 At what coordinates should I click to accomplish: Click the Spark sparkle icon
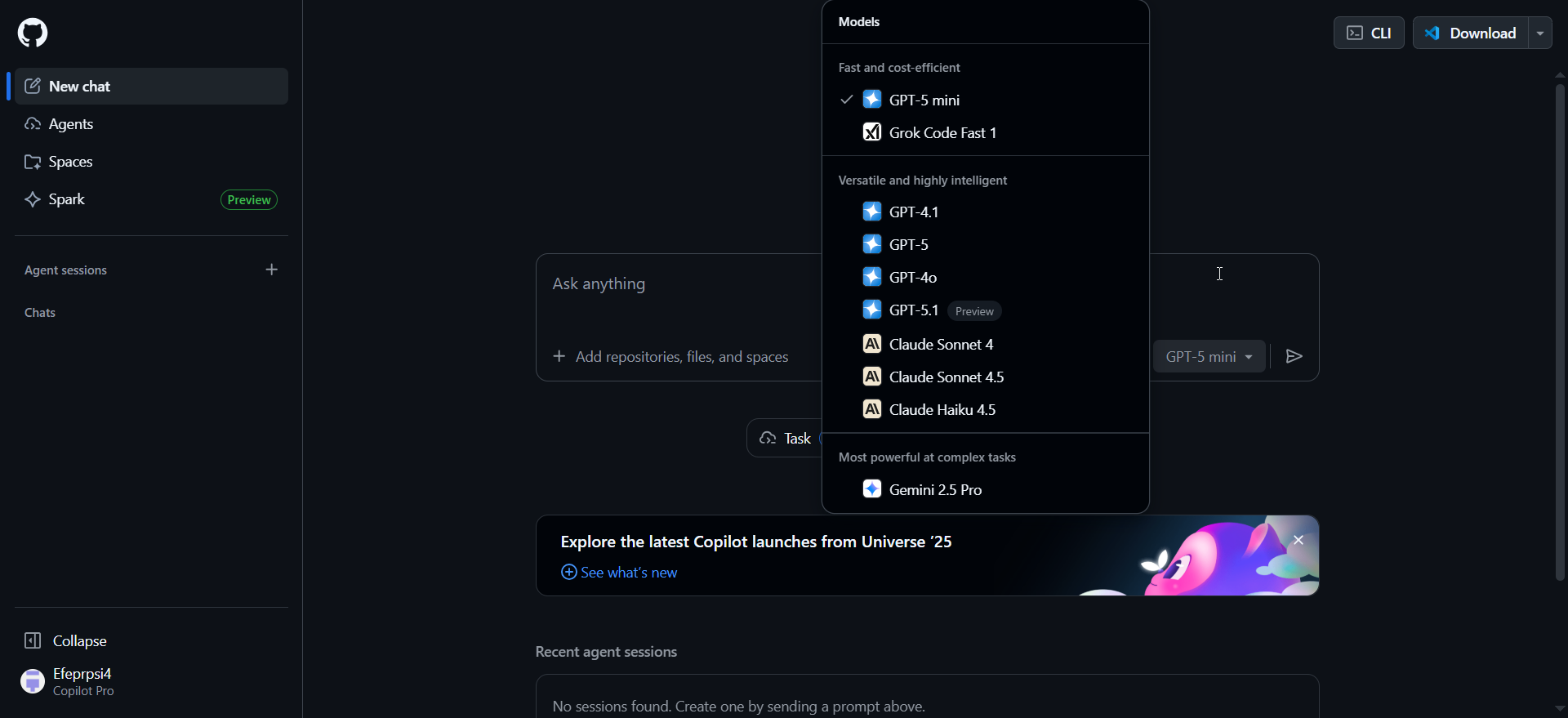tap(33, 199)
